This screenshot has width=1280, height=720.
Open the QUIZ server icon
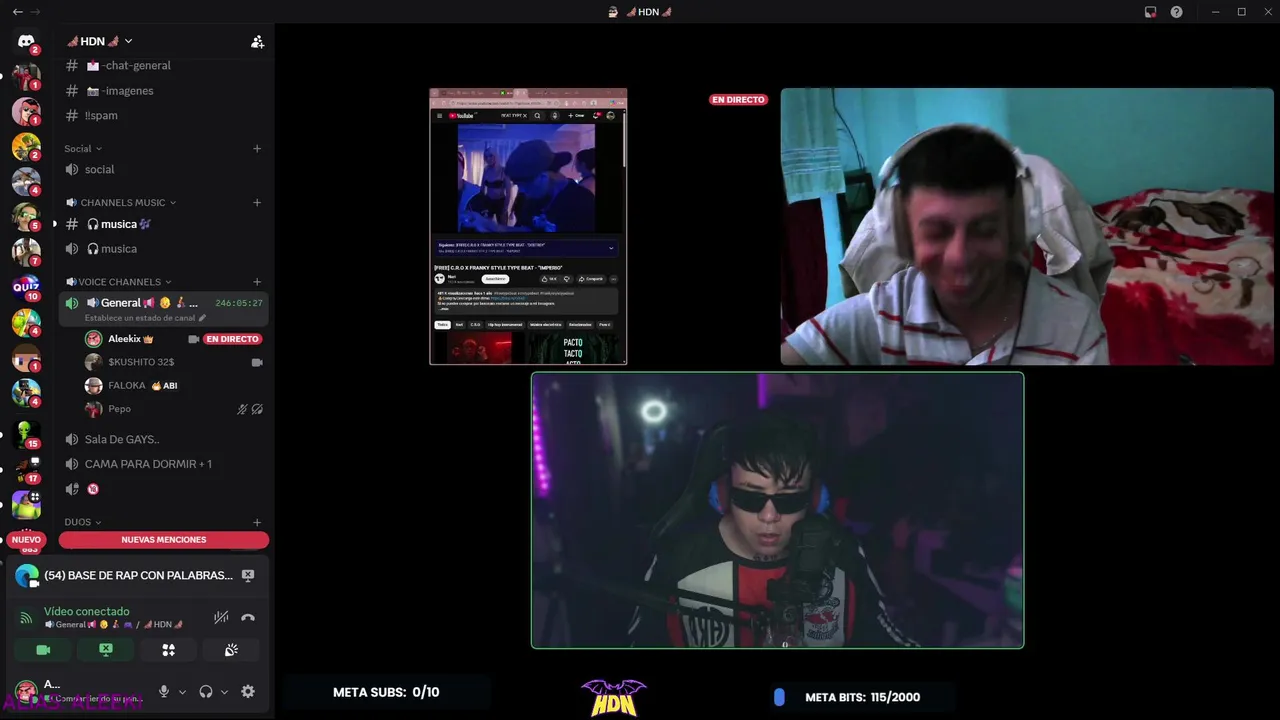tap(26, 287)
